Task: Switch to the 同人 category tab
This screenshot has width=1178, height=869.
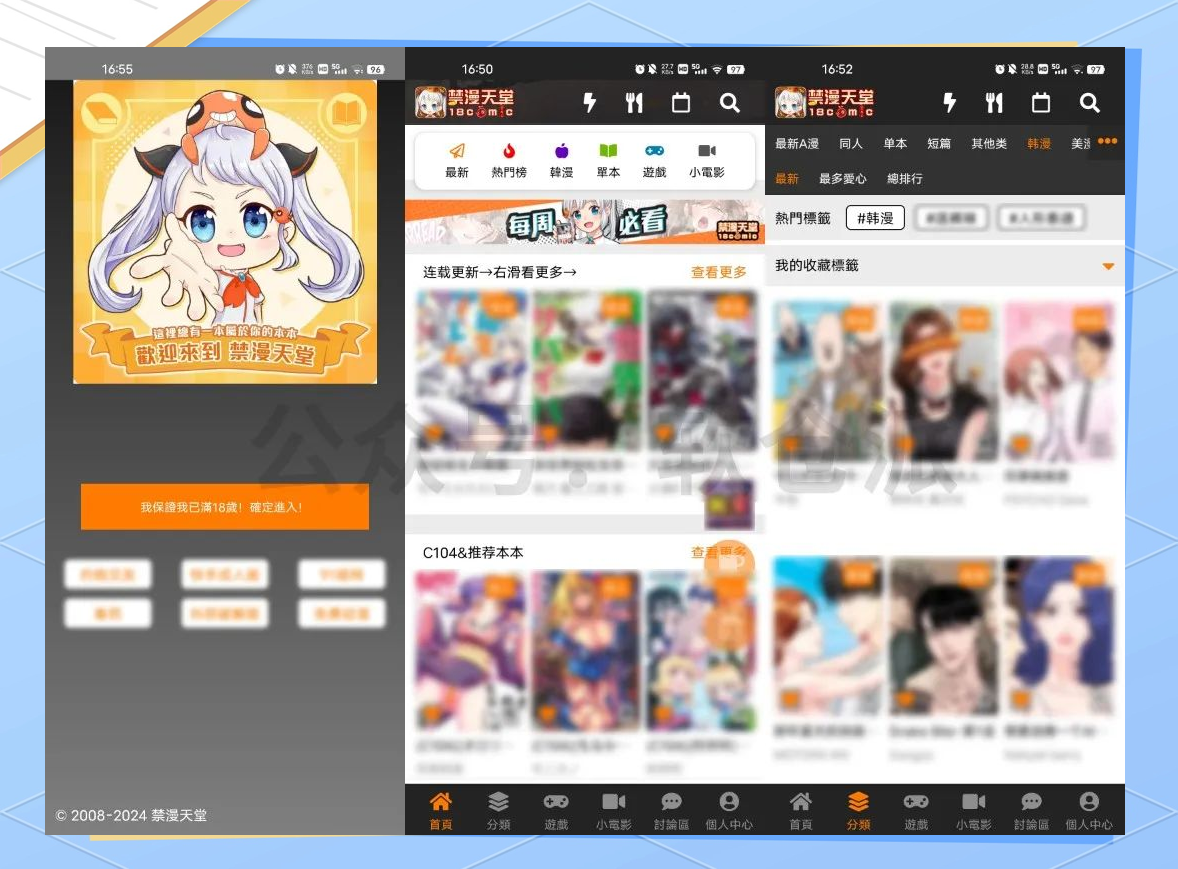Action: click(850, 143)
